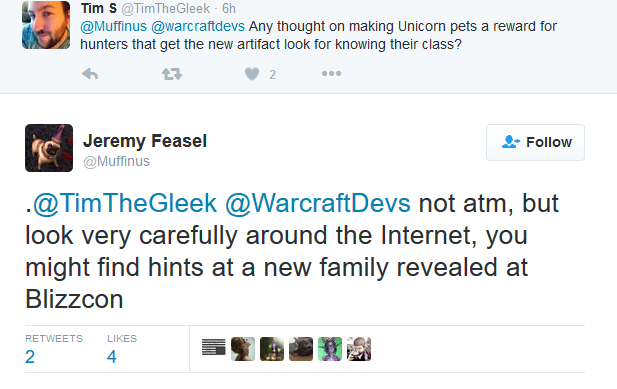Viewport: 617px width, 389px height.
Task: Open @WarcraftDevs mention in Jeremy's reply
Action: tap(318, 204)
